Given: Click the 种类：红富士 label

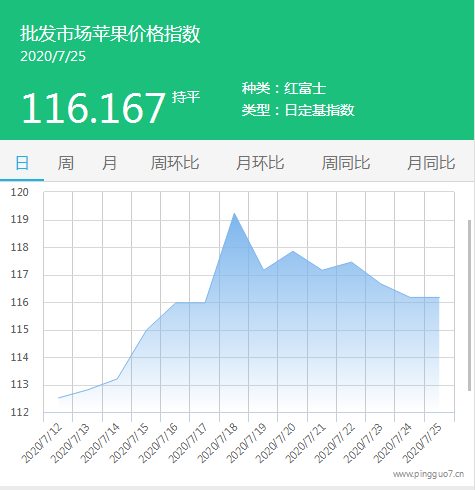Looking at the screenshot, I should click(x=284, y=88).
